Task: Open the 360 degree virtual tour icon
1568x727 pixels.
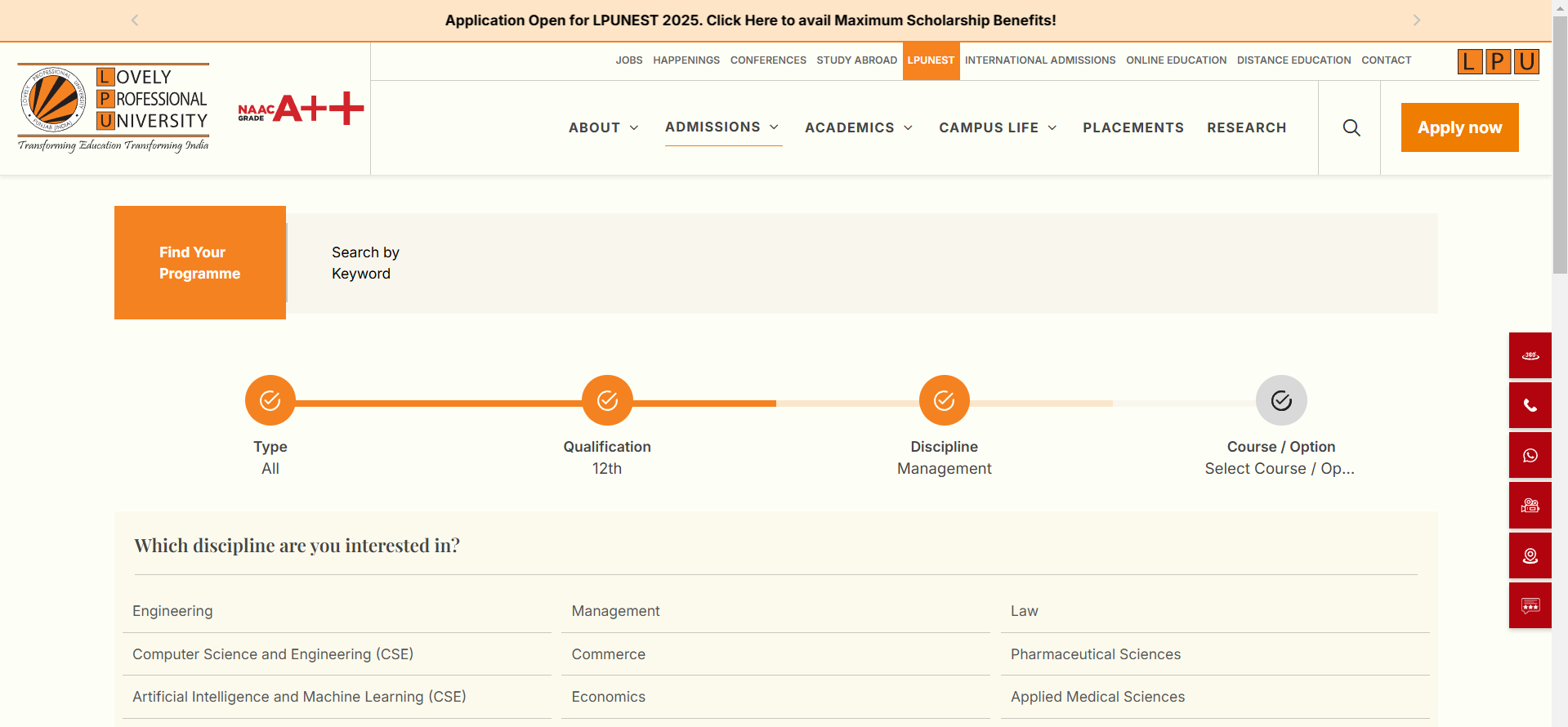Action: click(1530, 355)
